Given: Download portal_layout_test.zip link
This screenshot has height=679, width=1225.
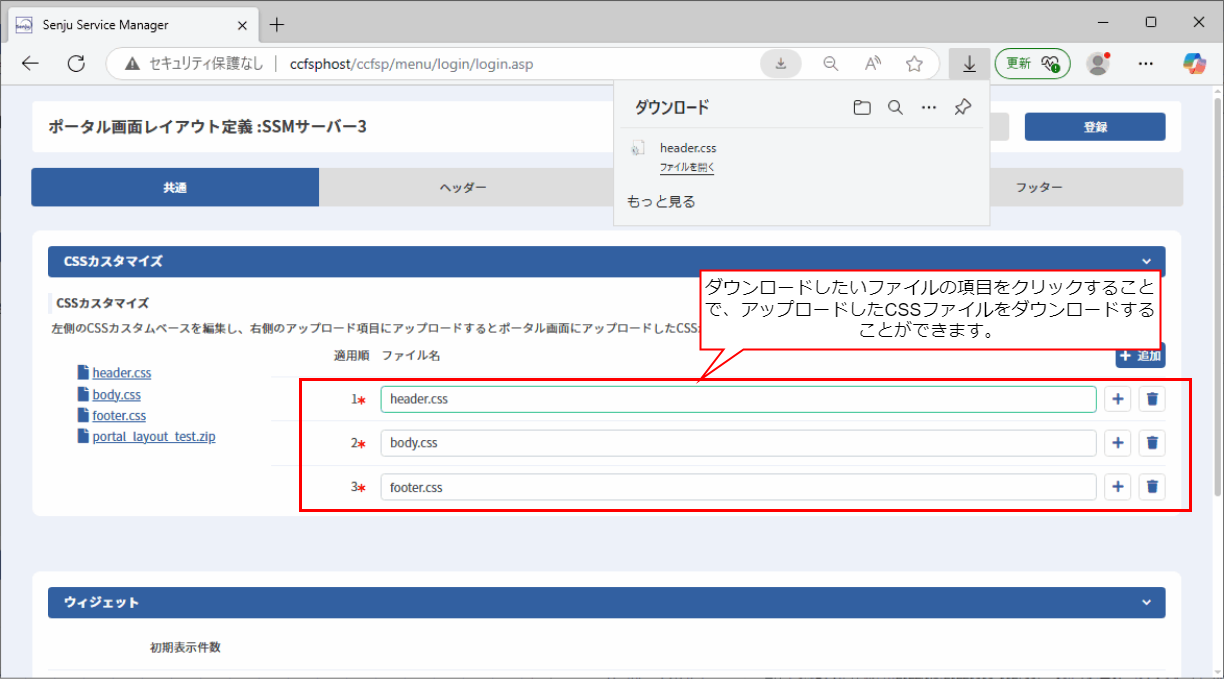Looking at the screenshot, I should click(x=154, y=437).
